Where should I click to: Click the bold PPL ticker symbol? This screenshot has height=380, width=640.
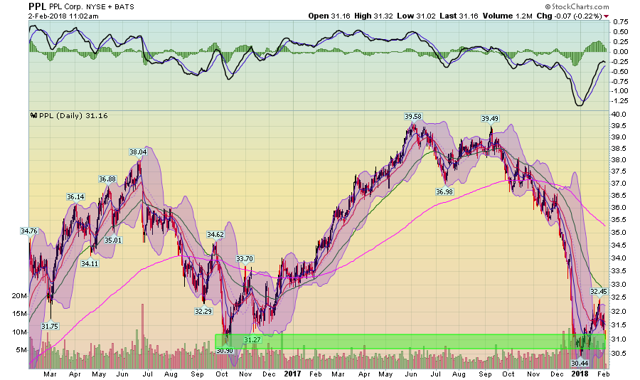pyautogui.click(x=38, y=7)
